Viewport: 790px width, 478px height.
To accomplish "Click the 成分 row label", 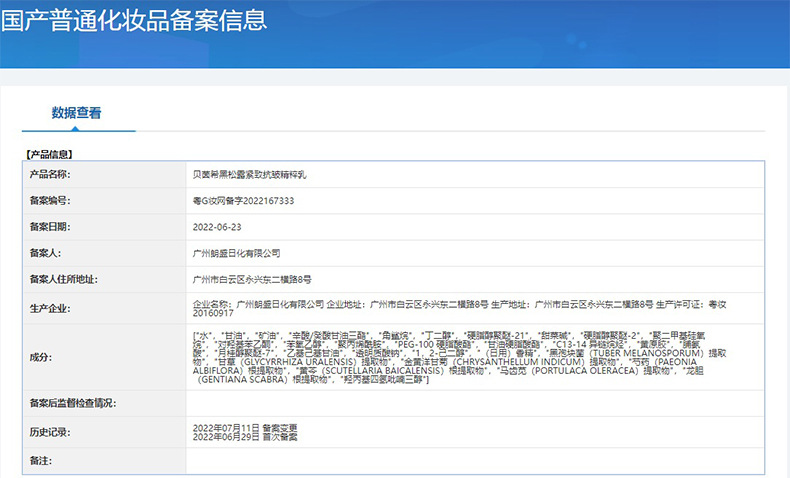I will (x=40, y=356).
